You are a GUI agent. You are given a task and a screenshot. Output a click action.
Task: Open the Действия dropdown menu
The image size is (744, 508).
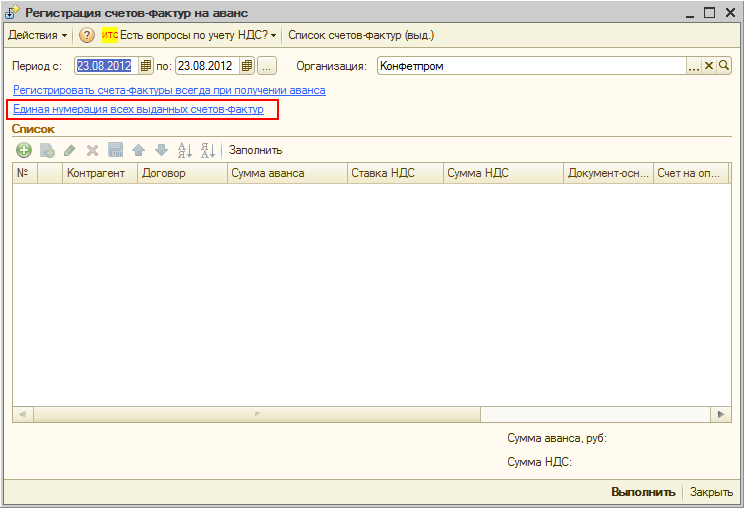click(37, 35)
